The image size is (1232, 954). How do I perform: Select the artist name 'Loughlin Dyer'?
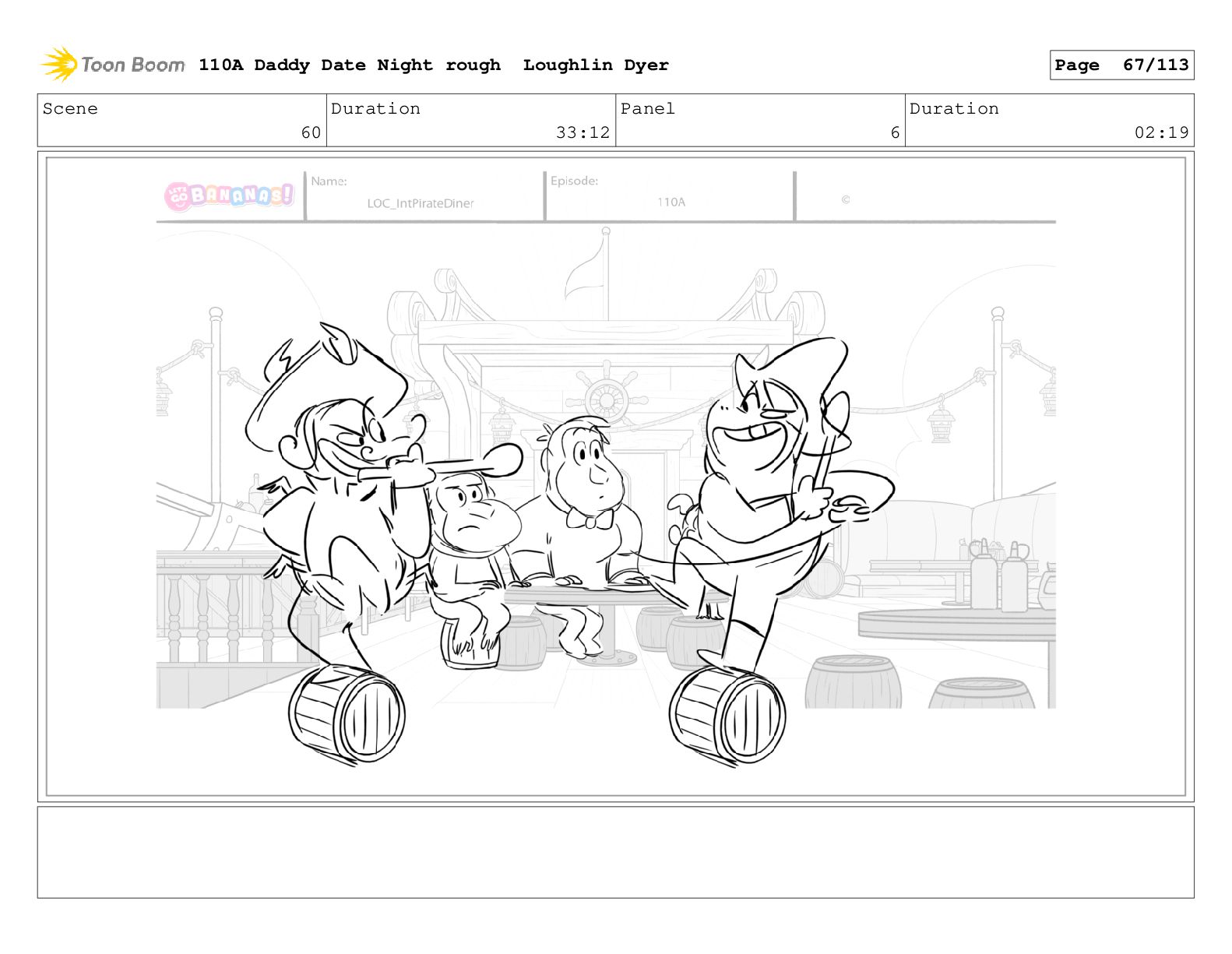pyautogui.click(x=596, y=65)
